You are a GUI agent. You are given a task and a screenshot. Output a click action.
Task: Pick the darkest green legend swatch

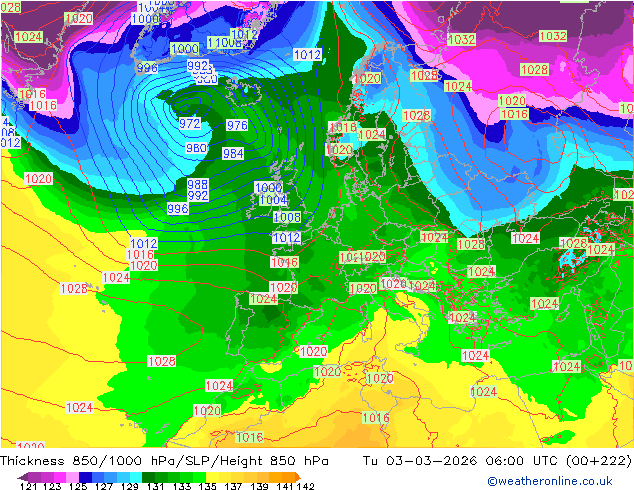point(148,477)
